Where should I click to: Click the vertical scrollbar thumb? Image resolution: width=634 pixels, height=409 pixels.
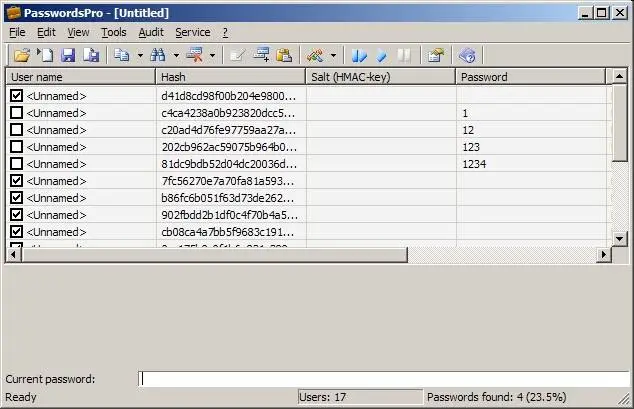point(619,123)
